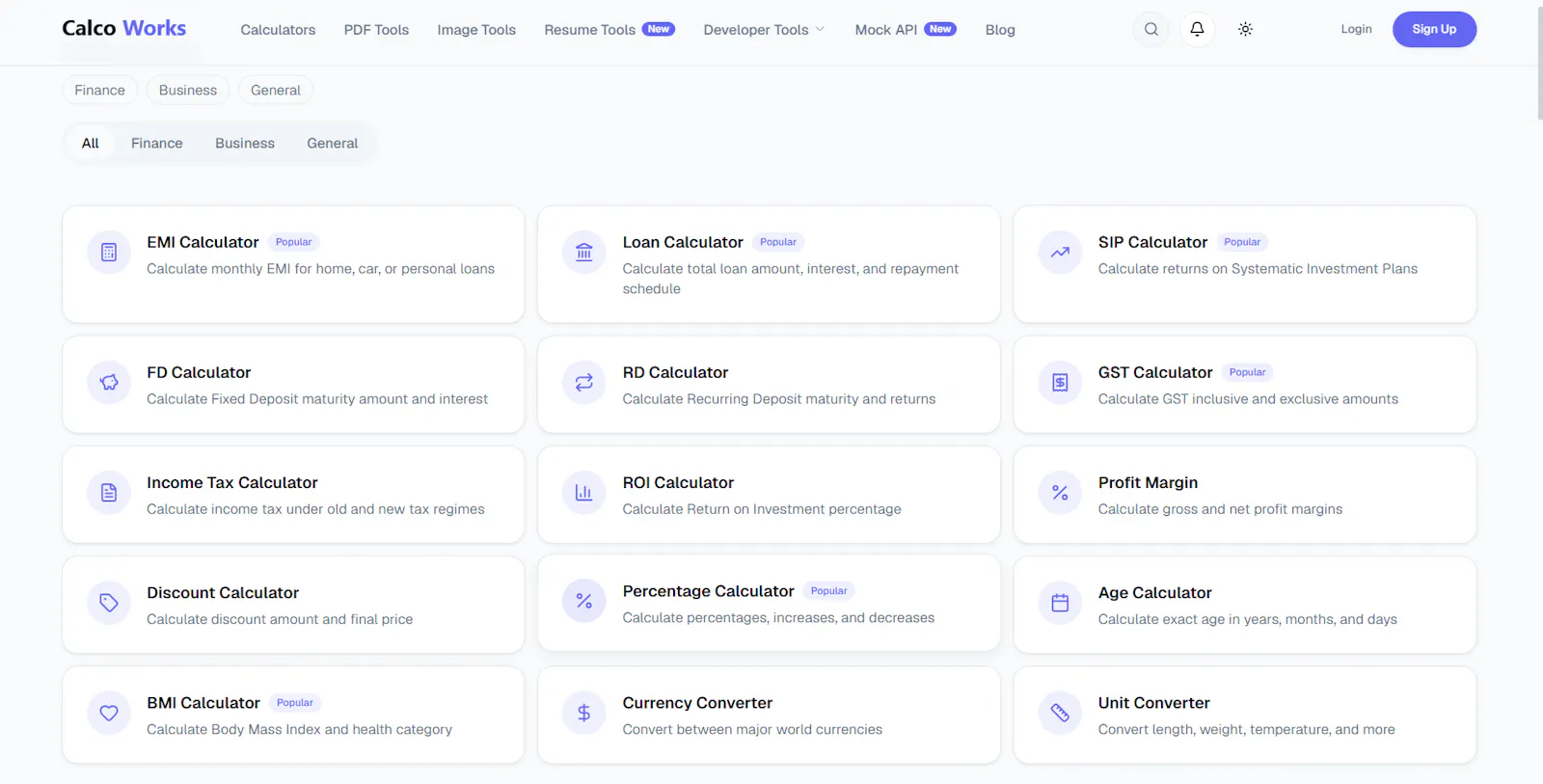Open the Profit Margin title
The height and width of the screenshot is (784, 1543).
pos(1148,482)
